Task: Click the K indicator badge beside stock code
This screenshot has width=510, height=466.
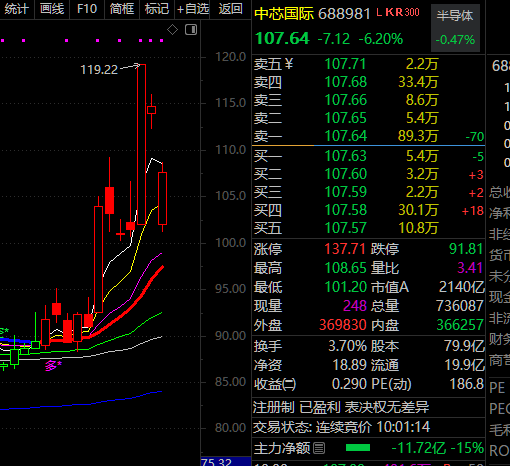Action: [390, 12]
